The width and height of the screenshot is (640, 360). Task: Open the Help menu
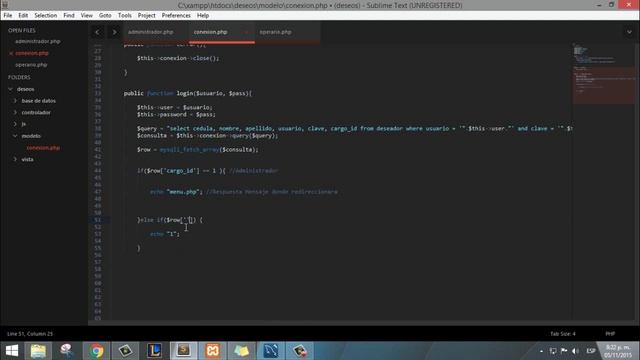[203, 16]
